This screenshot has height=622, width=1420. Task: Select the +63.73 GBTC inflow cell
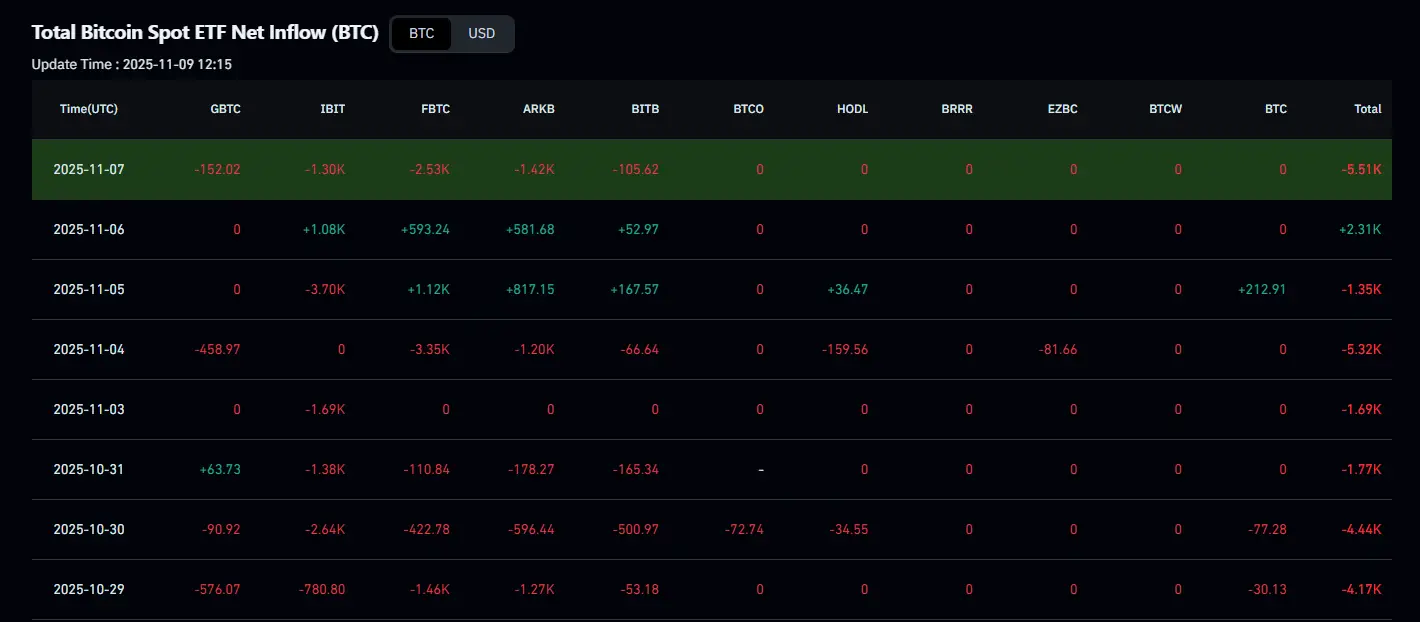click(218, 469)
